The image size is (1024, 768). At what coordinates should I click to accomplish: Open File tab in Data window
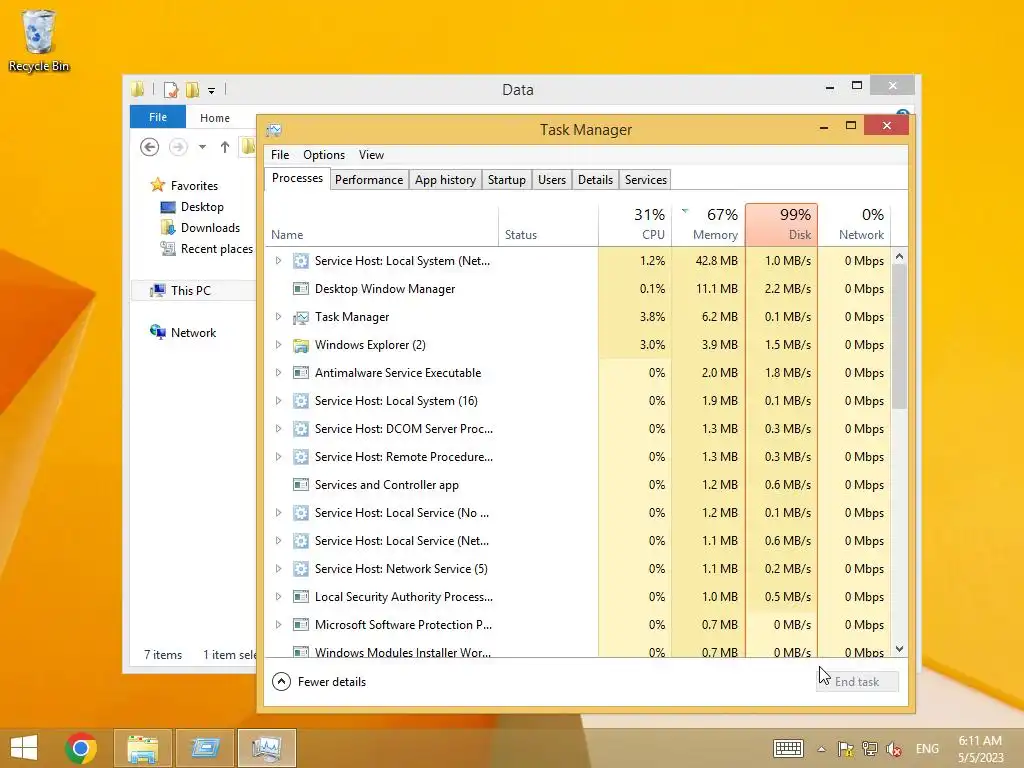pyautogui.click(x=158, y=117)
